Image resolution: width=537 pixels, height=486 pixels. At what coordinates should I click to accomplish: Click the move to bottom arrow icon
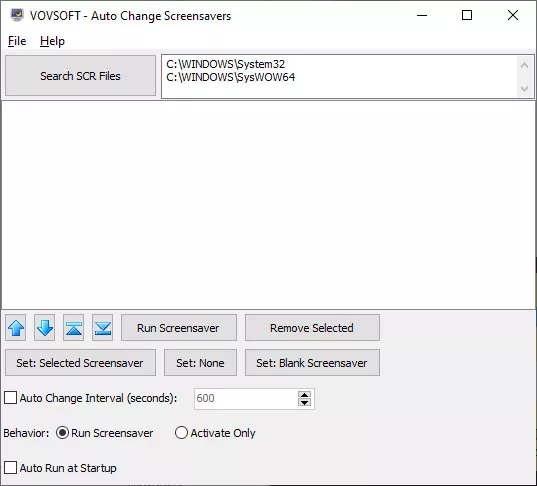click(102, 328)
